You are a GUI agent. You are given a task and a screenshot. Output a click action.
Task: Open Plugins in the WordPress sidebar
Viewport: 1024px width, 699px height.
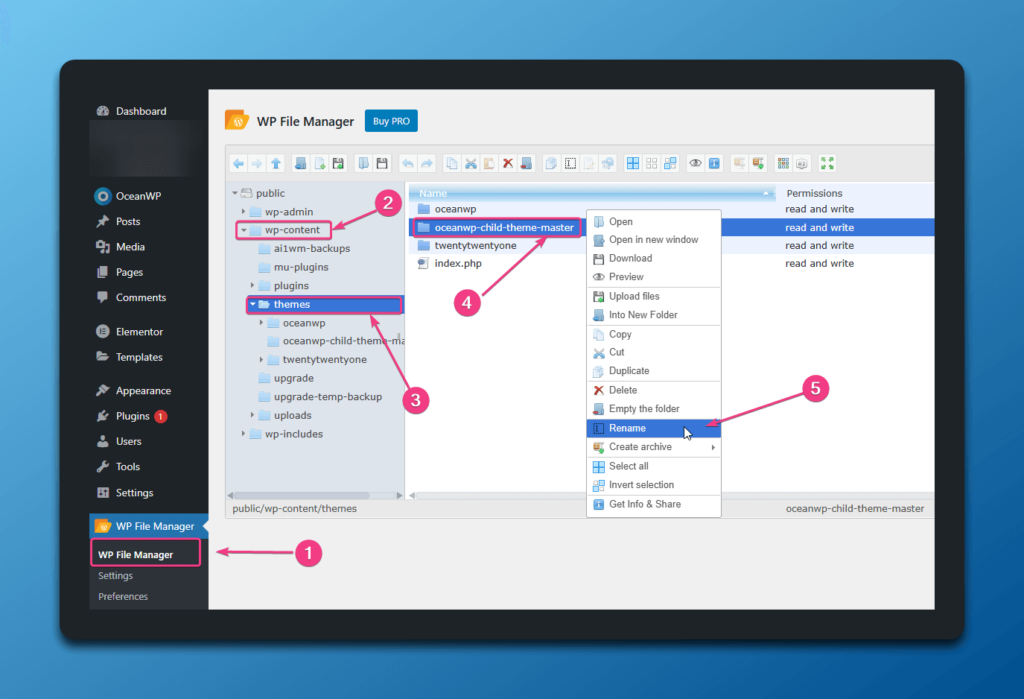pyautogui.click(x=133, y=416)
